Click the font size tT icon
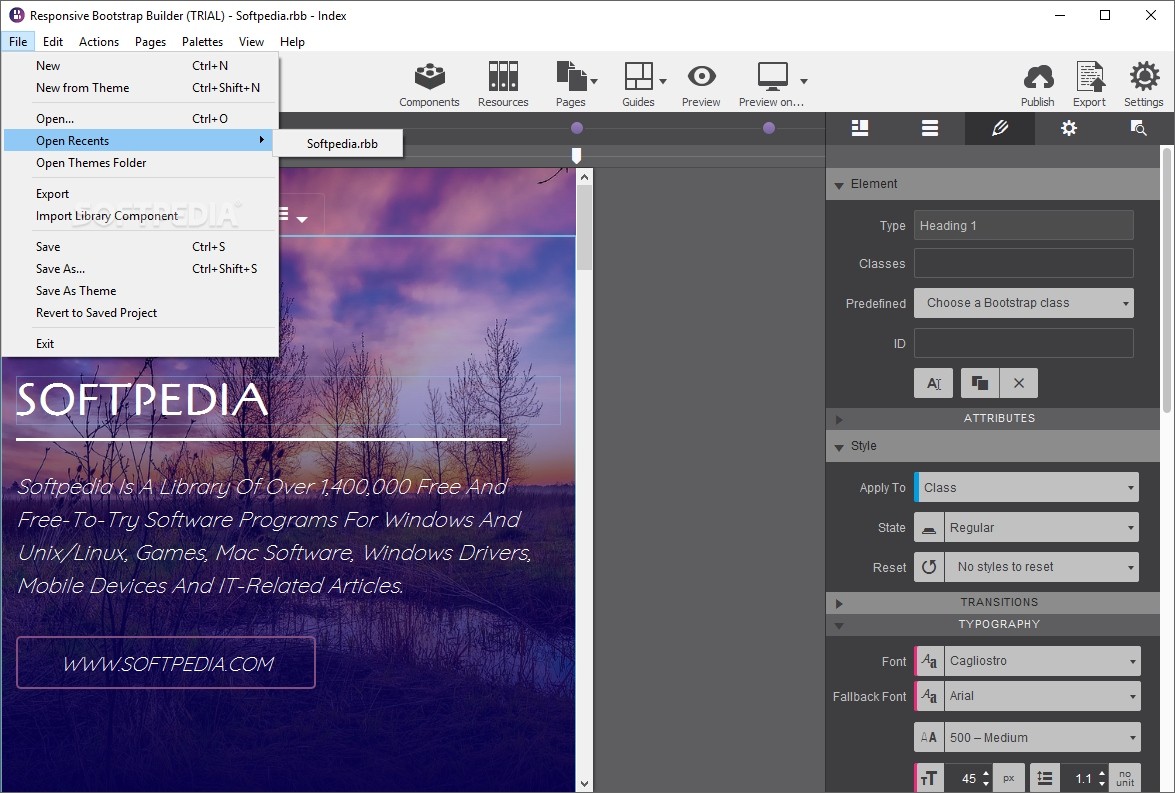1175x793 pixels. (x=929, y=778)
